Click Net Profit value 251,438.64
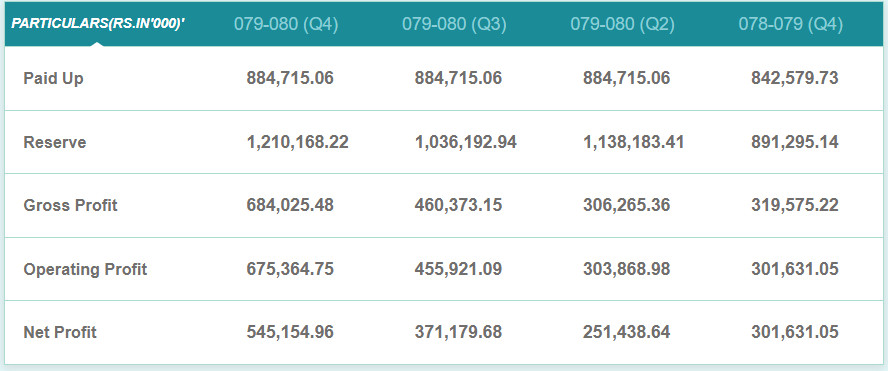The image size is (888, 371). 626,332
